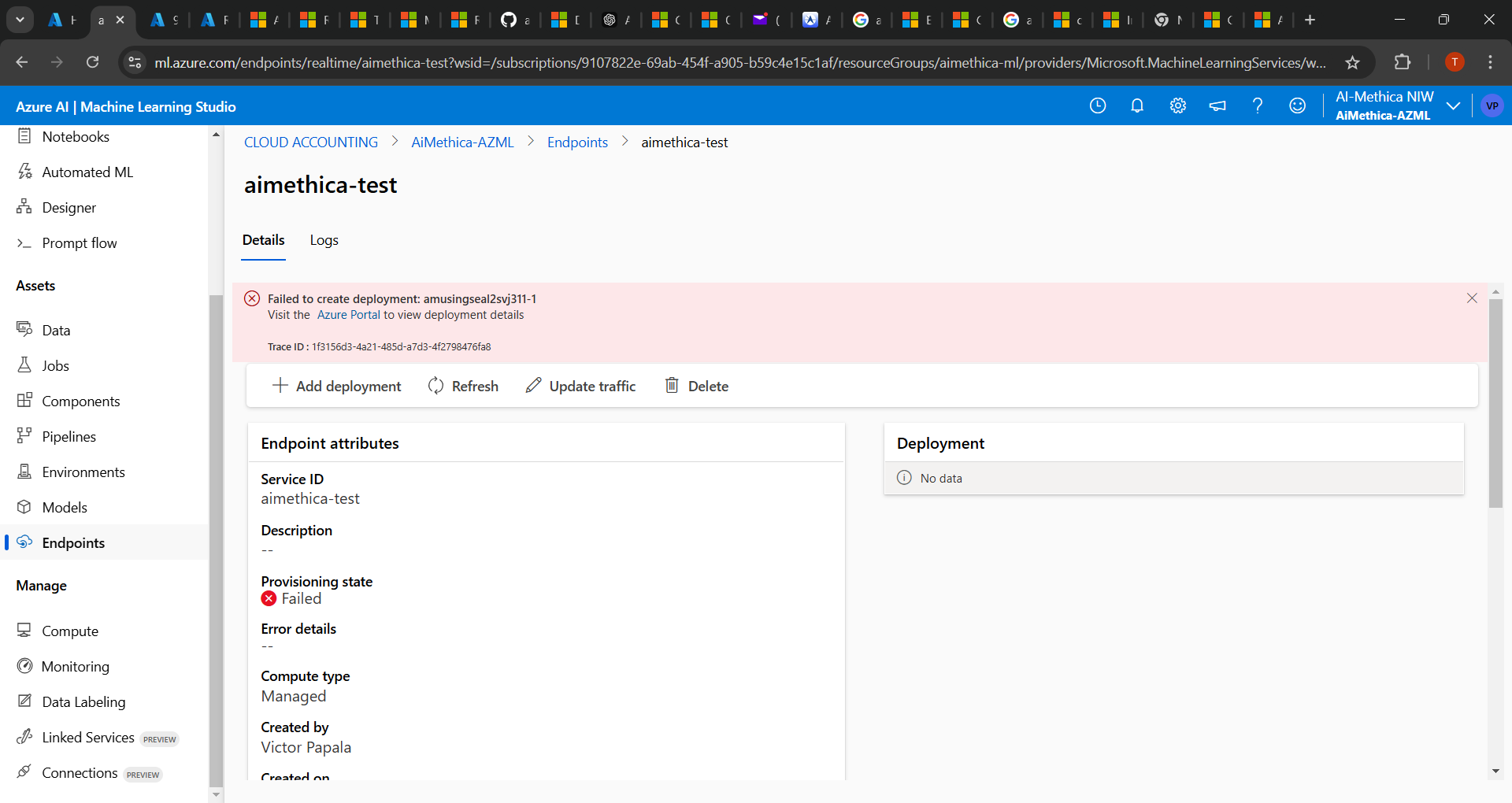Open the Automated ML section
1512x803 pixels.
(75, 172)
